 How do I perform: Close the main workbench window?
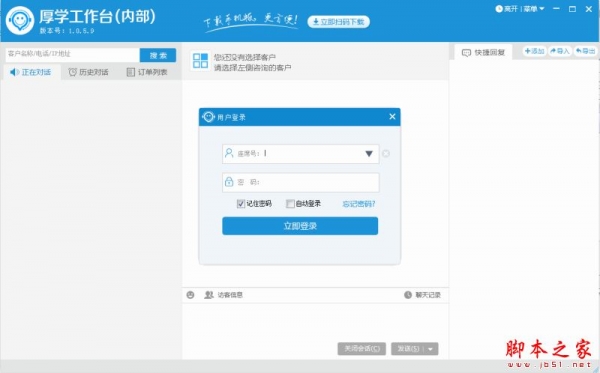(589, 9)
